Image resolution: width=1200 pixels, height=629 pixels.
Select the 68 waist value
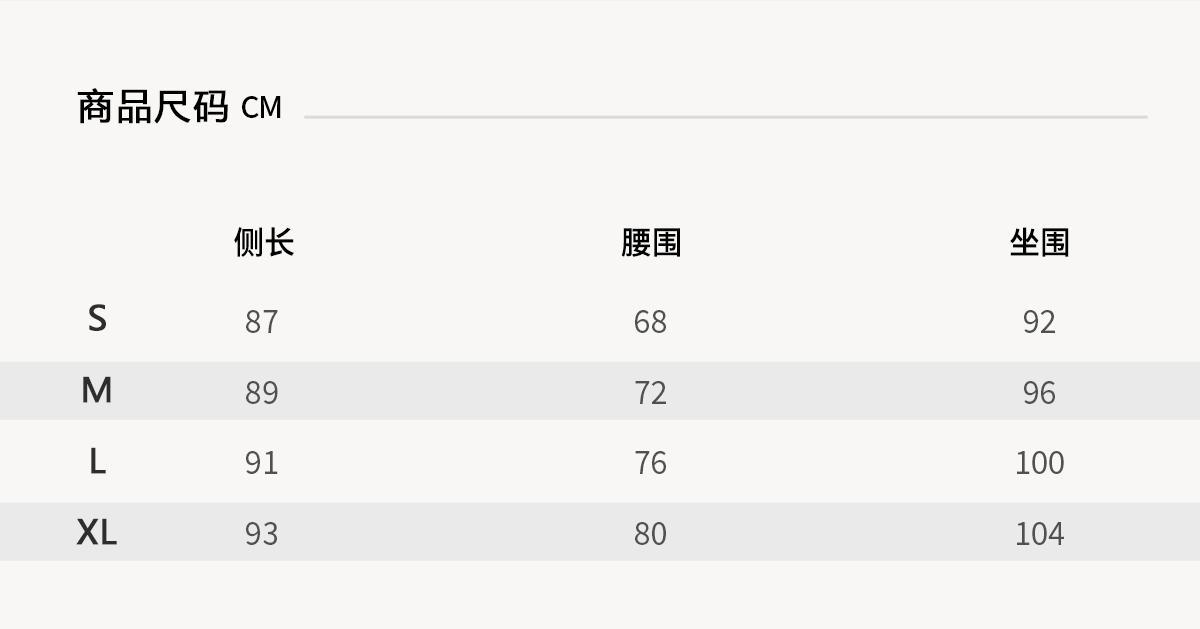pos(650,322)
